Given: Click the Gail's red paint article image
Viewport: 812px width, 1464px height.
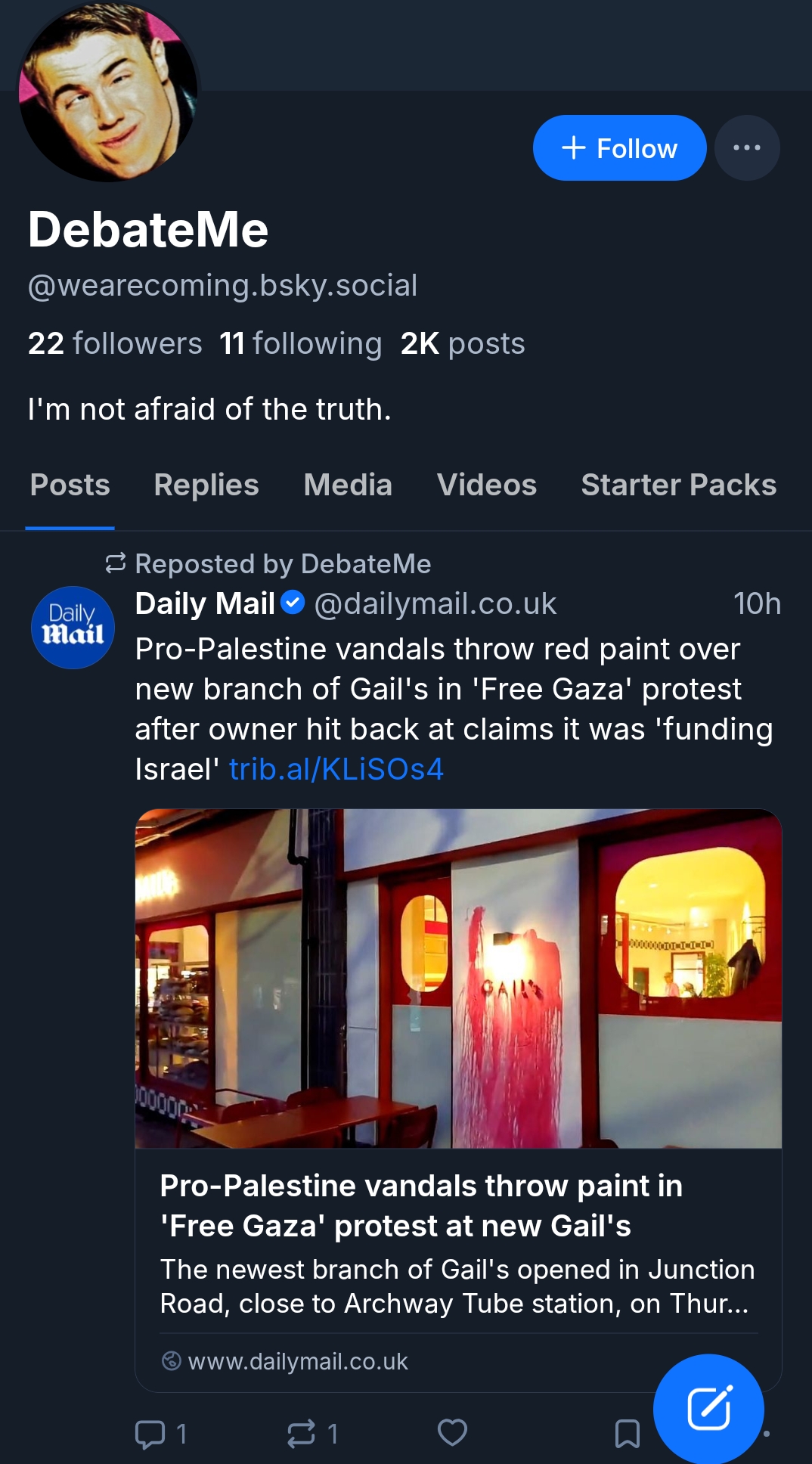Looking at the screenshot, I should [x=458, y=979].
